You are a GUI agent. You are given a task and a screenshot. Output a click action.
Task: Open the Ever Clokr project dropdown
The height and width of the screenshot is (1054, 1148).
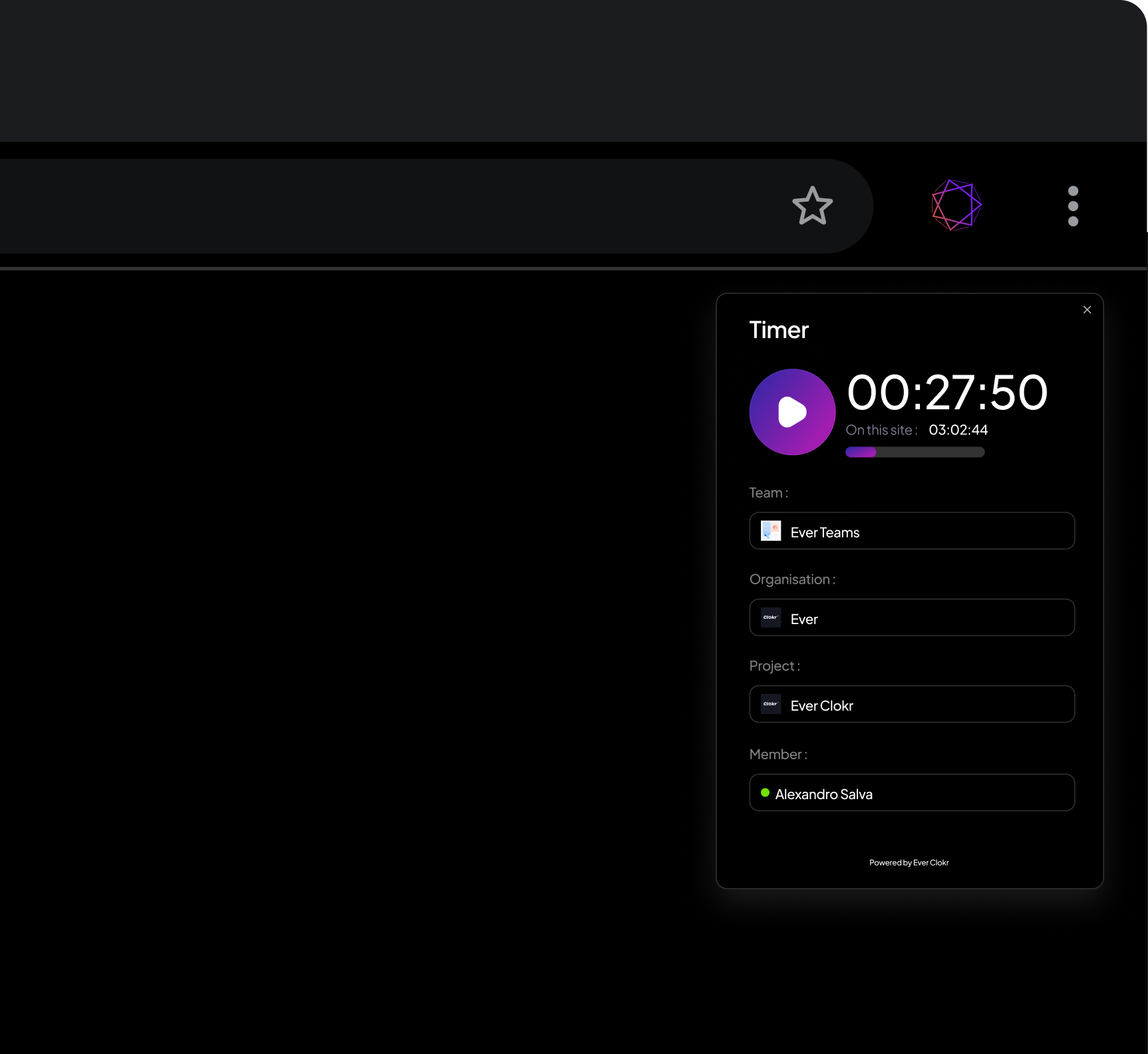pyautogui.click(x=912, y=704)
